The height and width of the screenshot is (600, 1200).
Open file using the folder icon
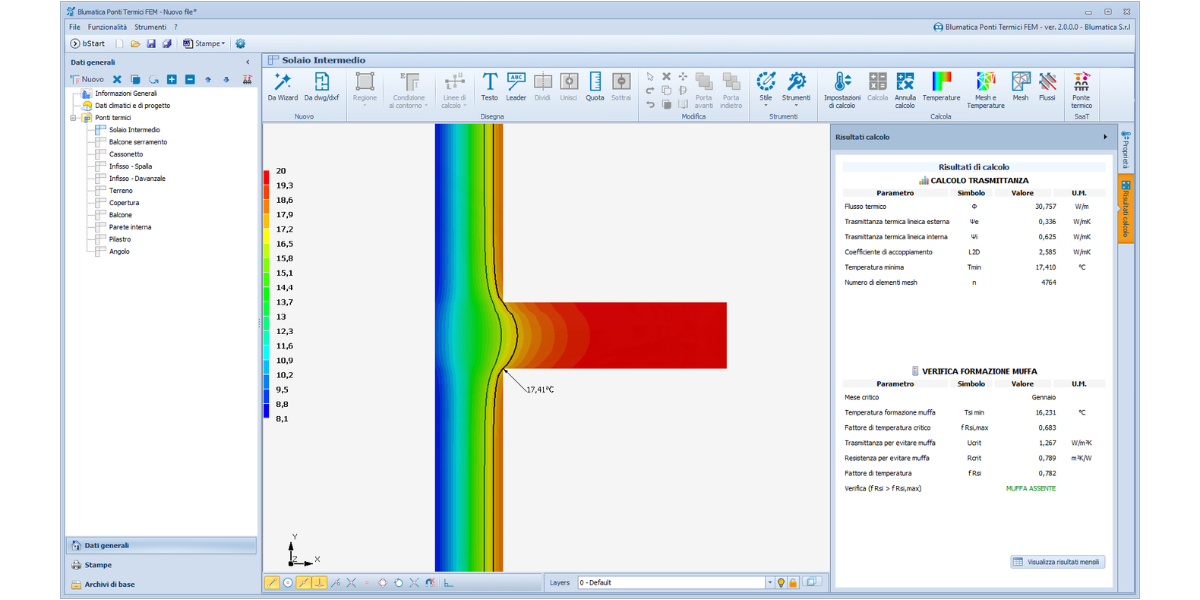[135, 44]
